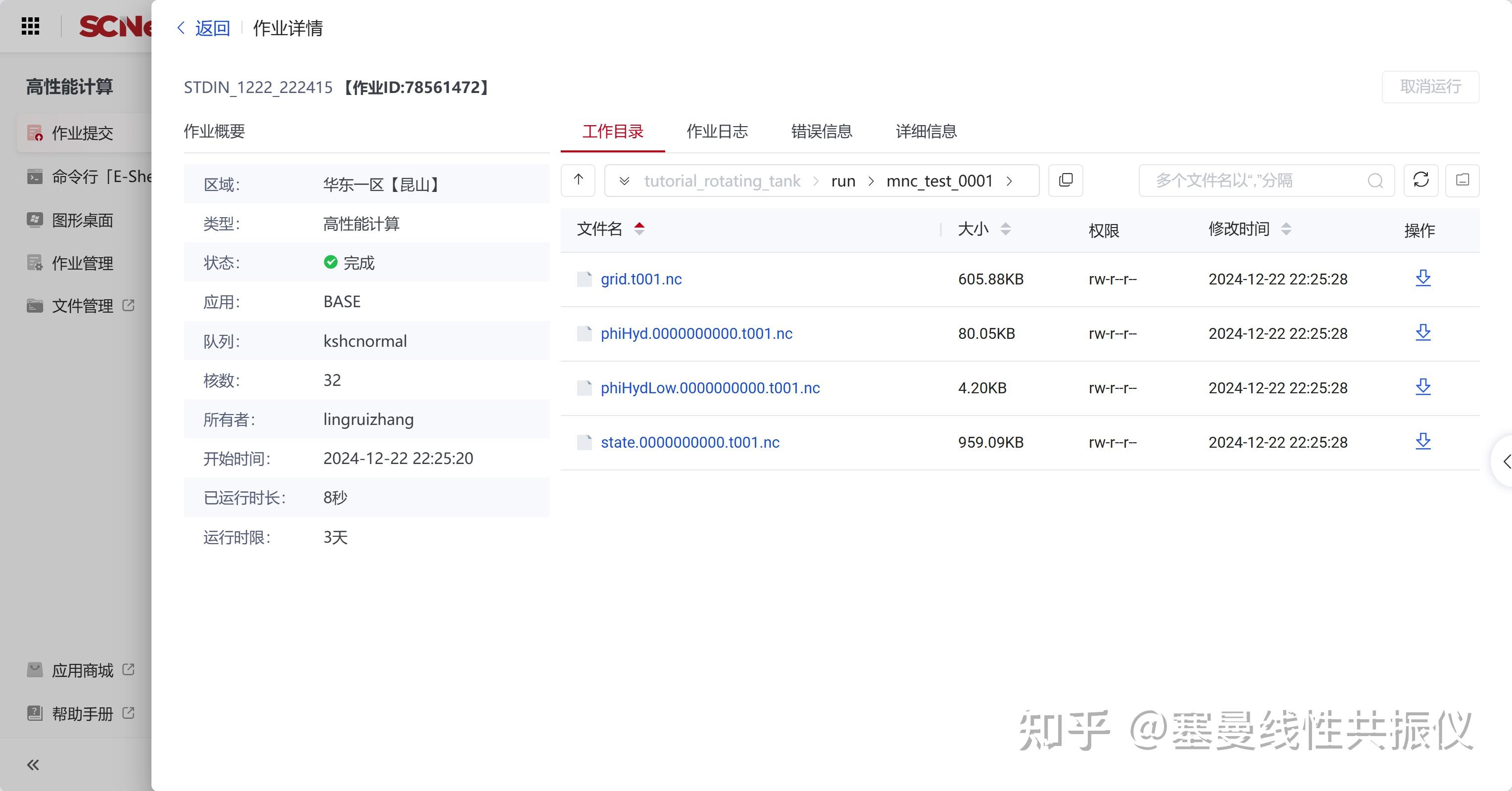1512x791 pixels.
Task: Copy the current directory path
Action: click(1065, 181)
